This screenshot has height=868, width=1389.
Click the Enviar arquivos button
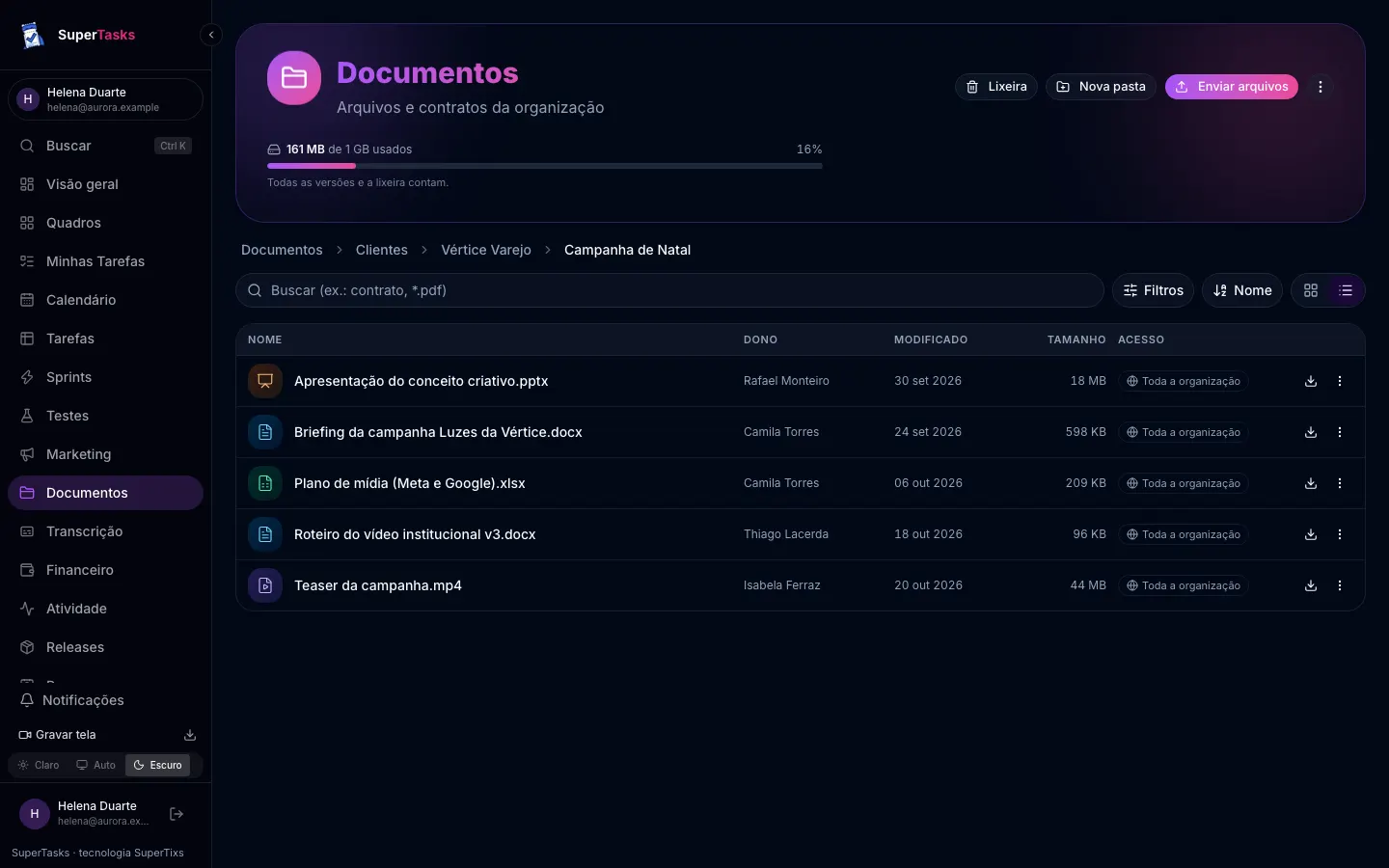pyautogui.click(x=1232, y=87)
